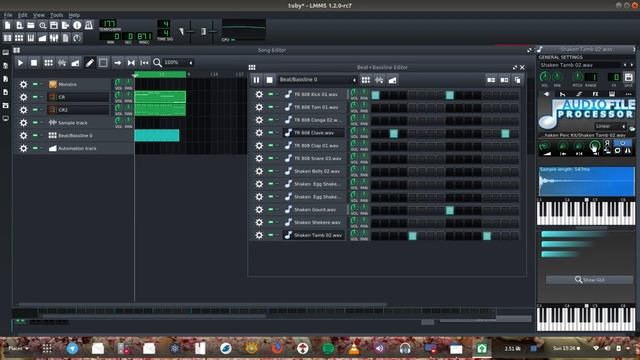Viewport: 640px width, 360px height.
Task: Select the cyan Beat/Bassline clip
Action: (157, 135)
